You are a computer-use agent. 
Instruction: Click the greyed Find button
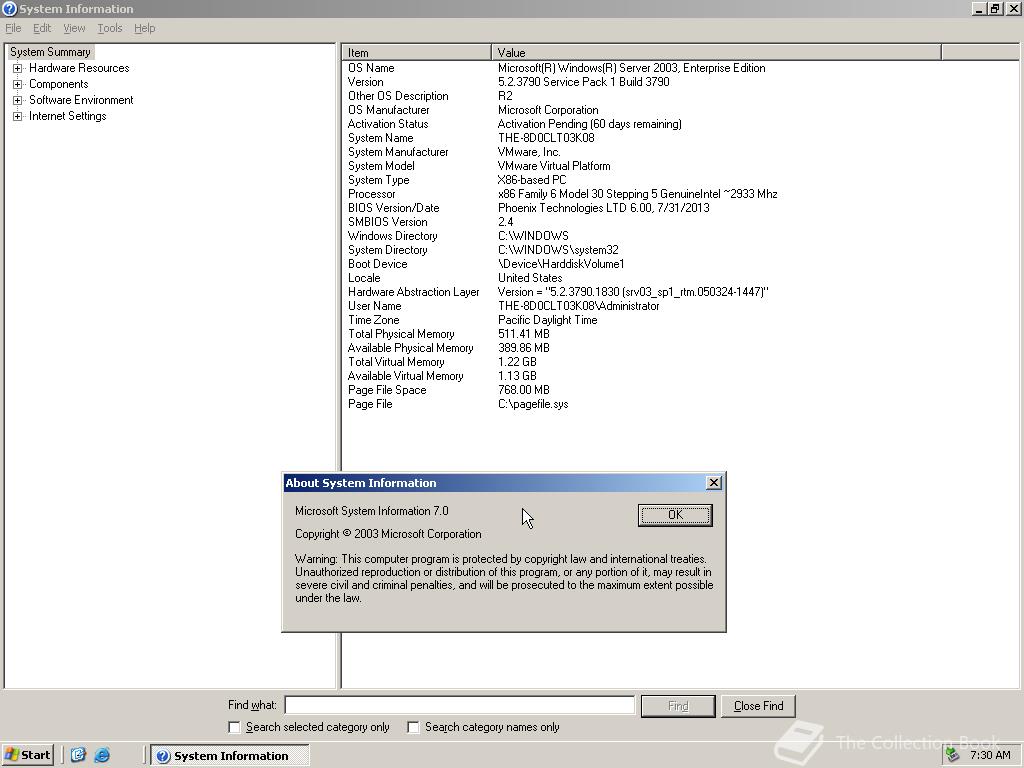(x=678, y=706)
